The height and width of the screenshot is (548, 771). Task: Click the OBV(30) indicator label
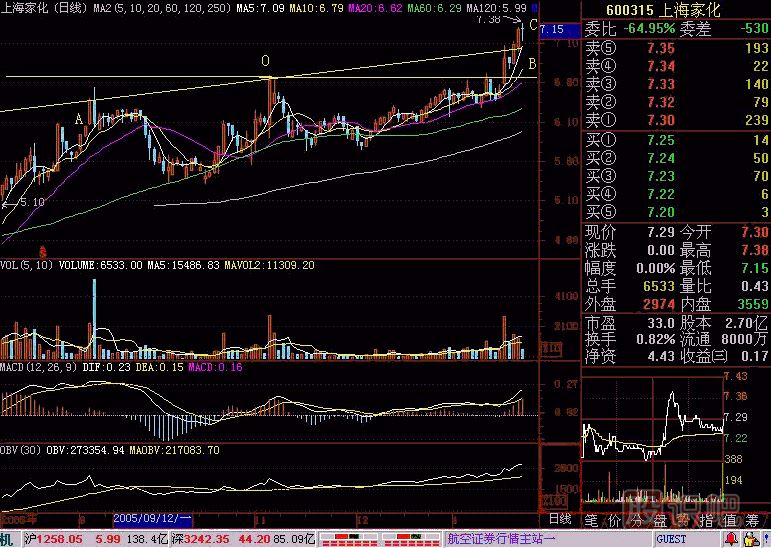[x=23, y=450]
